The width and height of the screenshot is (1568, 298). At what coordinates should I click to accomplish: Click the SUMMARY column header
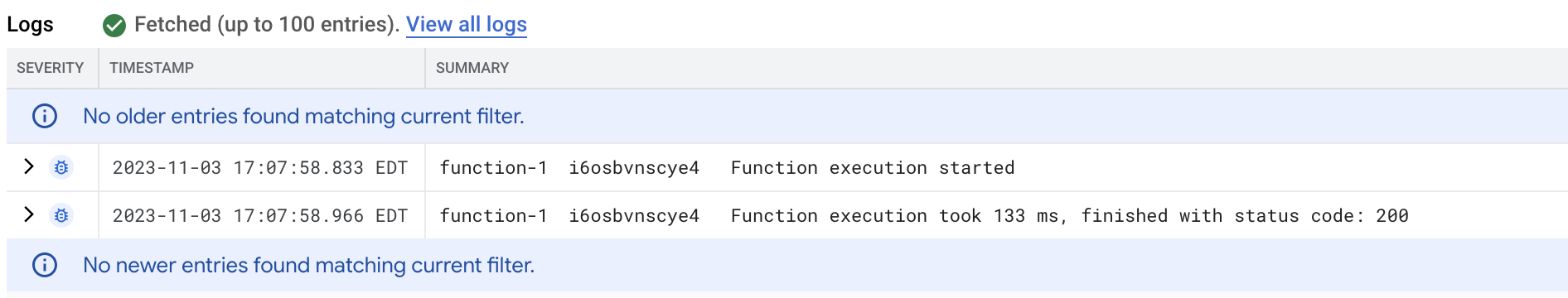tap(472, 68)
